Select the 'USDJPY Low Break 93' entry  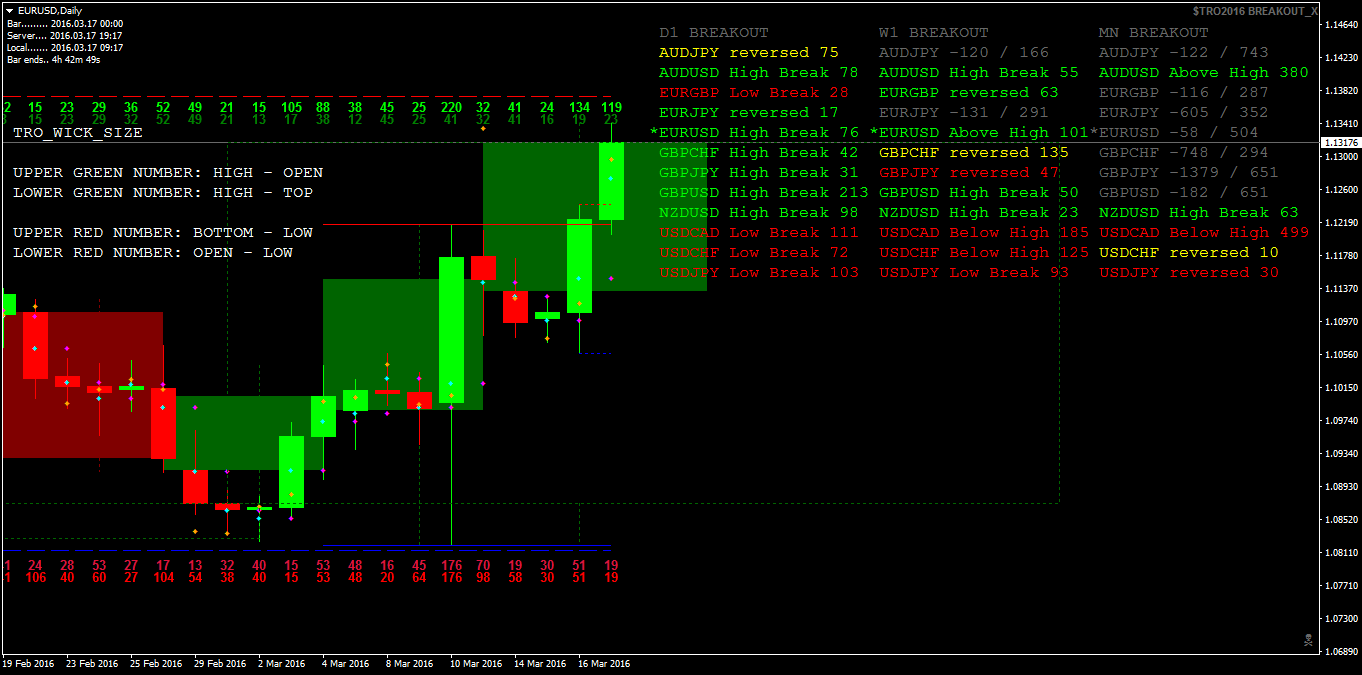[x=974, y=273]
